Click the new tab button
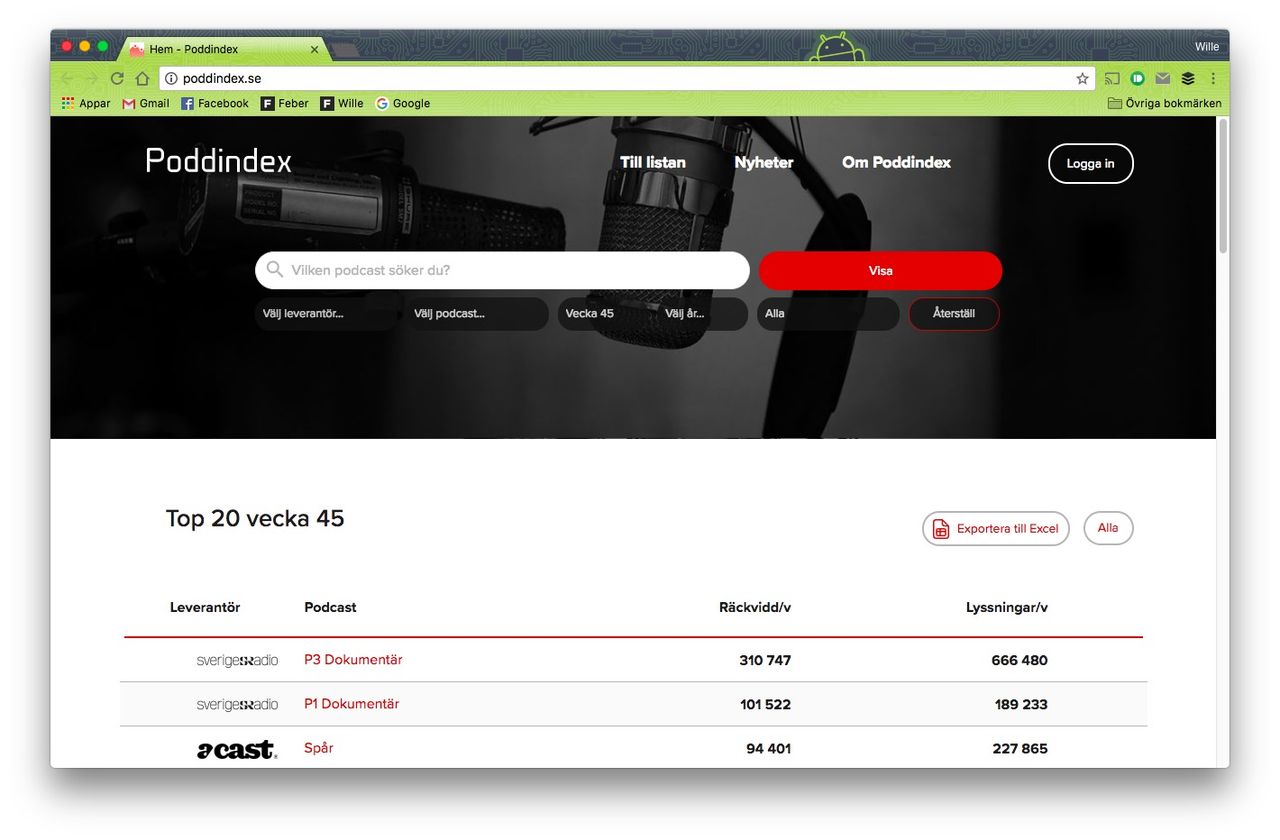This screenshot has height=840, width=1280. coord(344,49)
